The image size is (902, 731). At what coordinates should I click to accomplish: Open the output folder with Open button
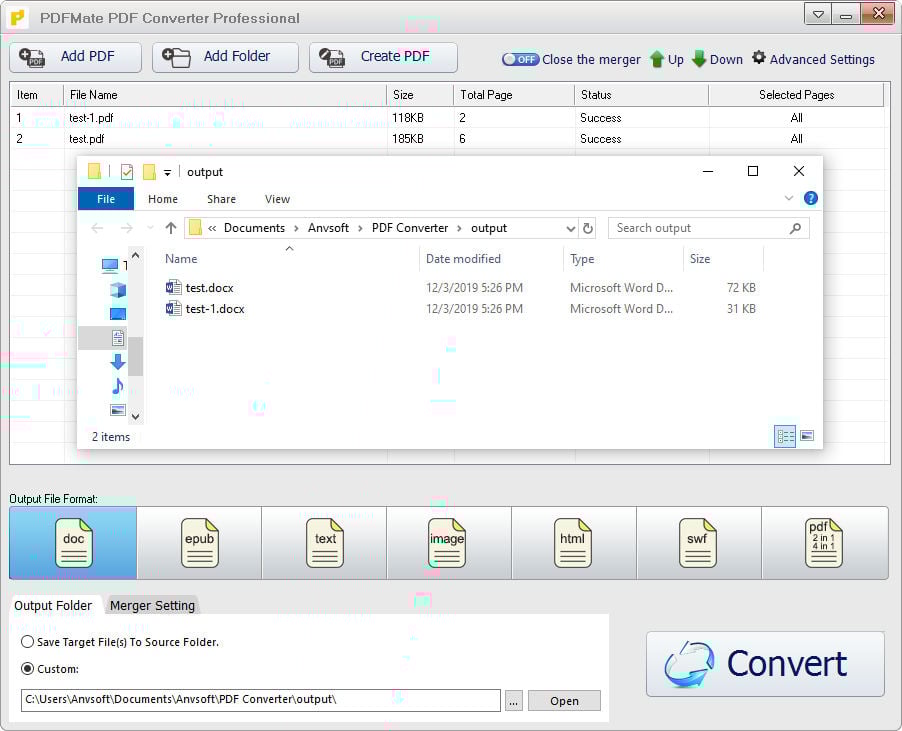564,701
